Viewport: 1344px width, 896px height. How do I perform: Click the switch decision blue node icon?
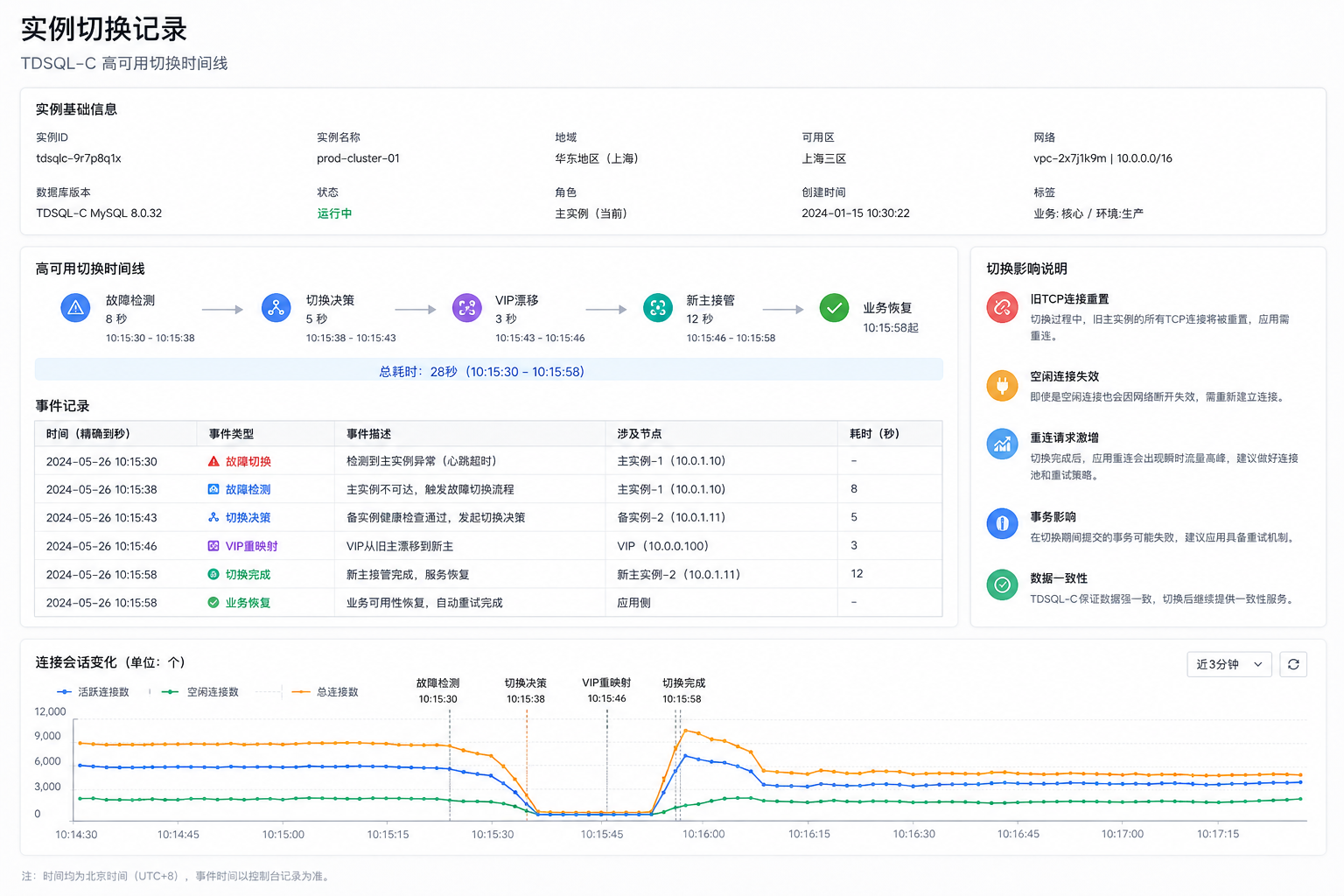click(276, 308)
